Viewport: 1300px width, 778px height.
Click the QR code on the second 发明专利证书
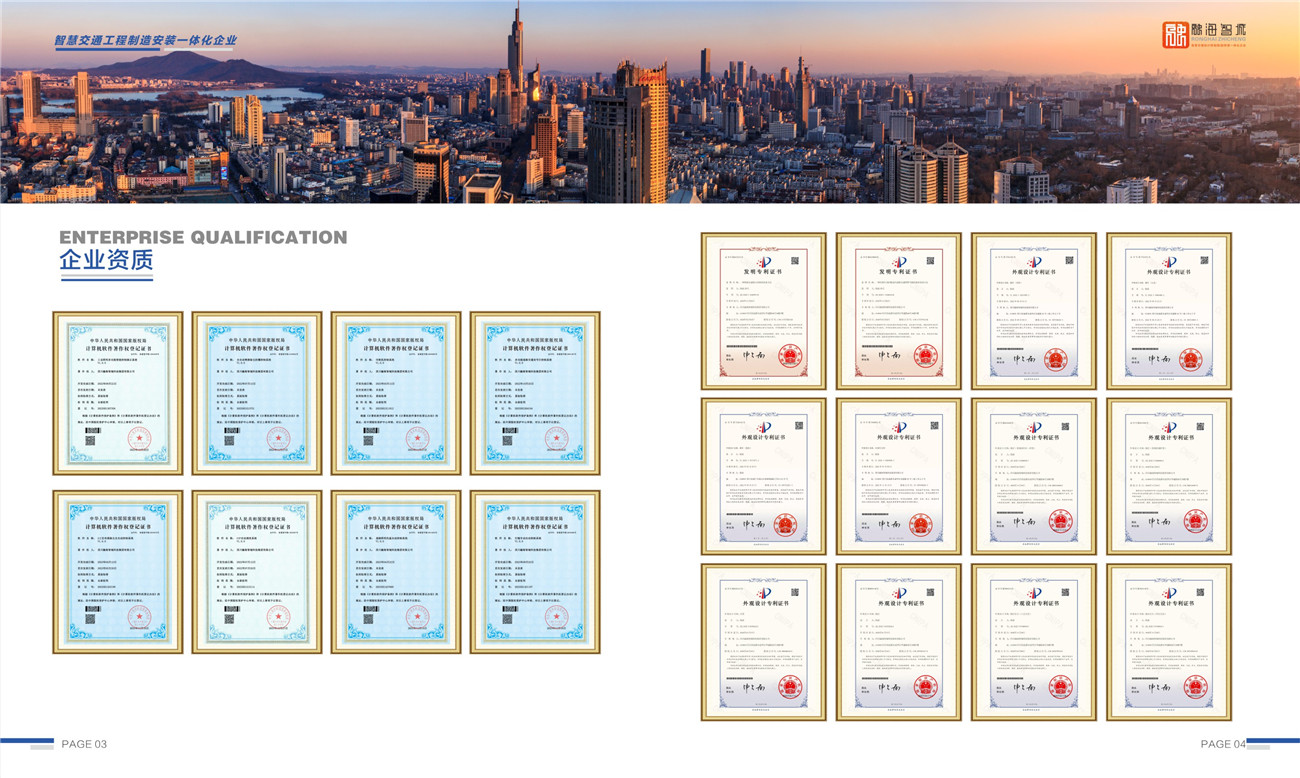click(928, 261)
